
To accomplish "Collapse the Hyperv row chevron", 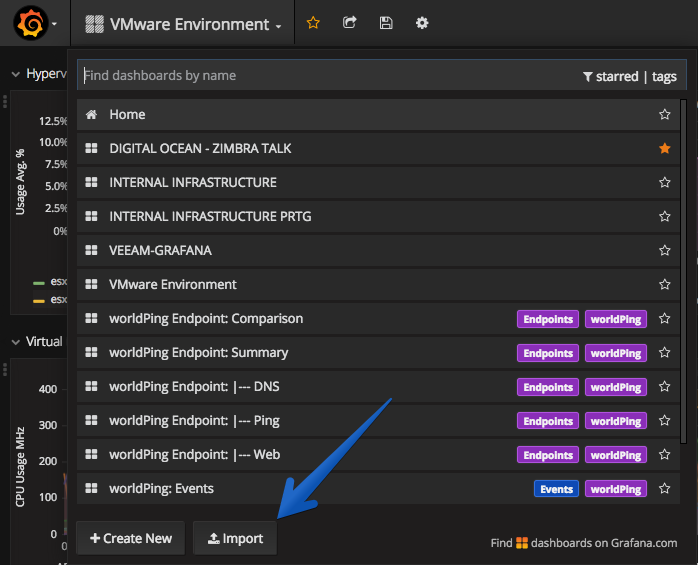I will pyautogui.click(x=16, y=74).
